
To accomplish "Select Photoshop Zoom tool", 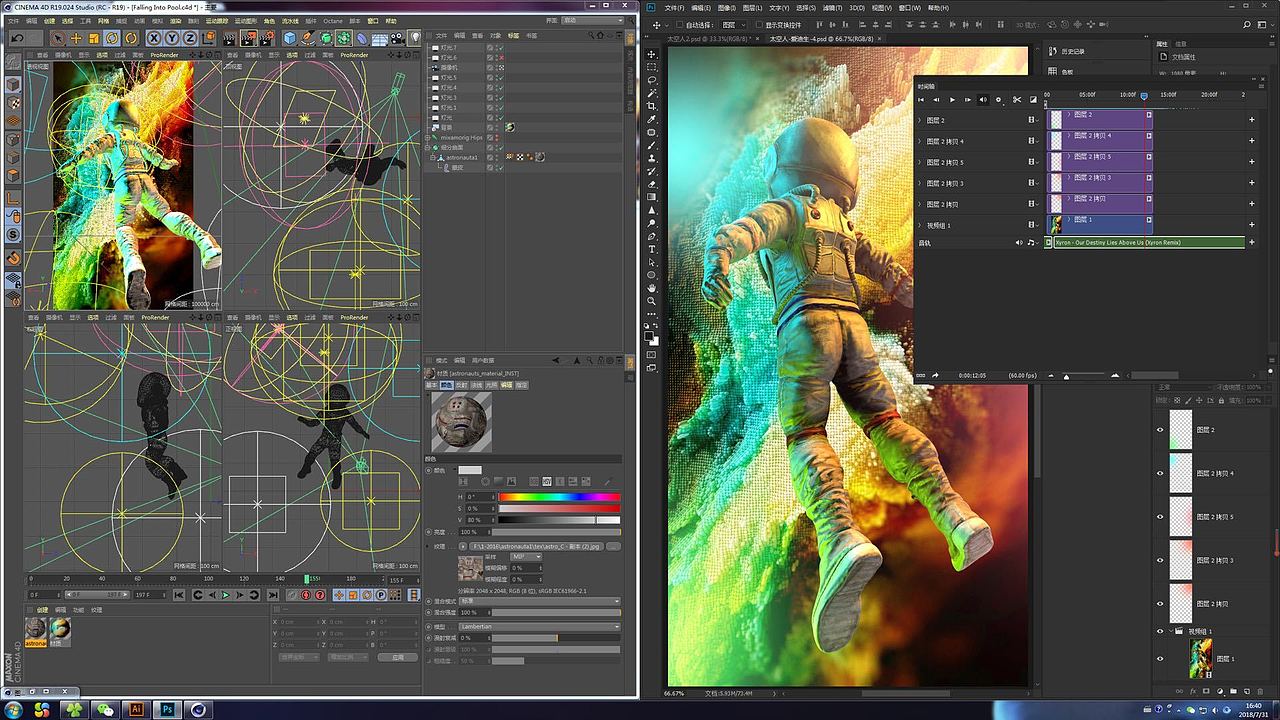I will click(652, 300).
